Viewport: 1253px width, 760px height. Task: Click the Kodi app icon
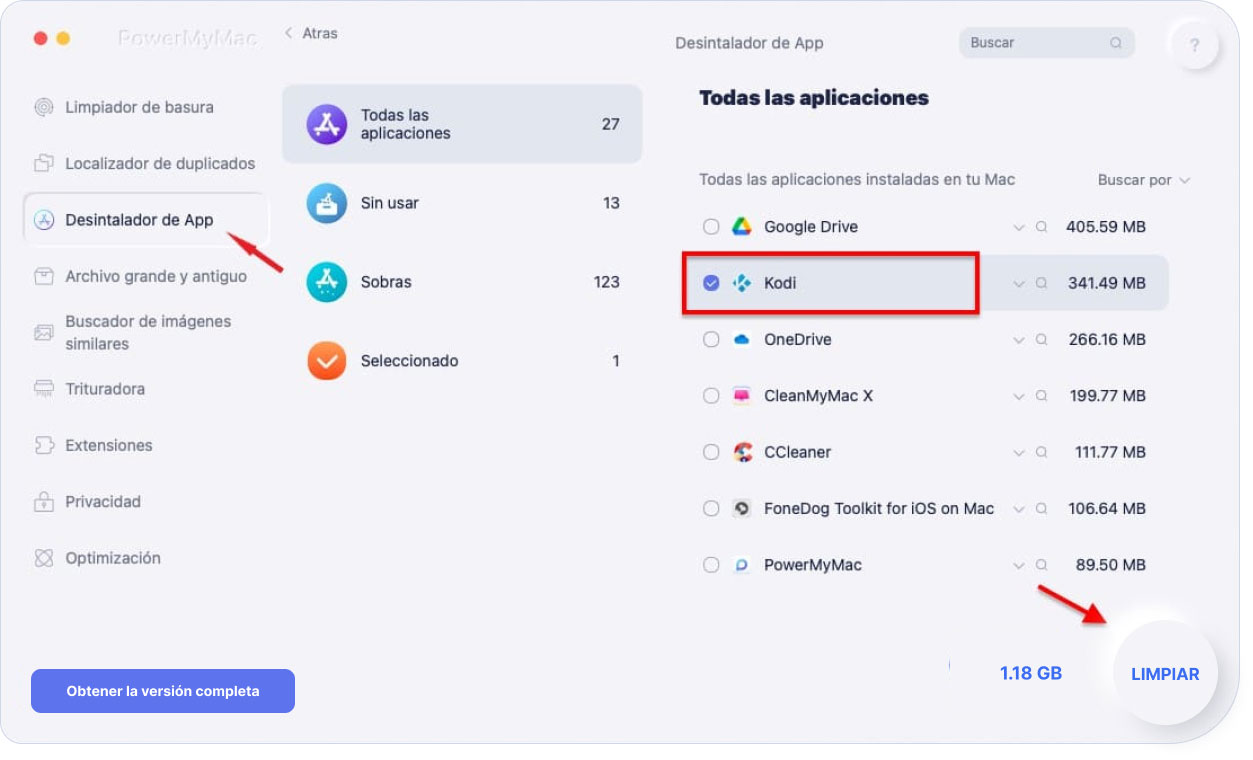[742, 283]
